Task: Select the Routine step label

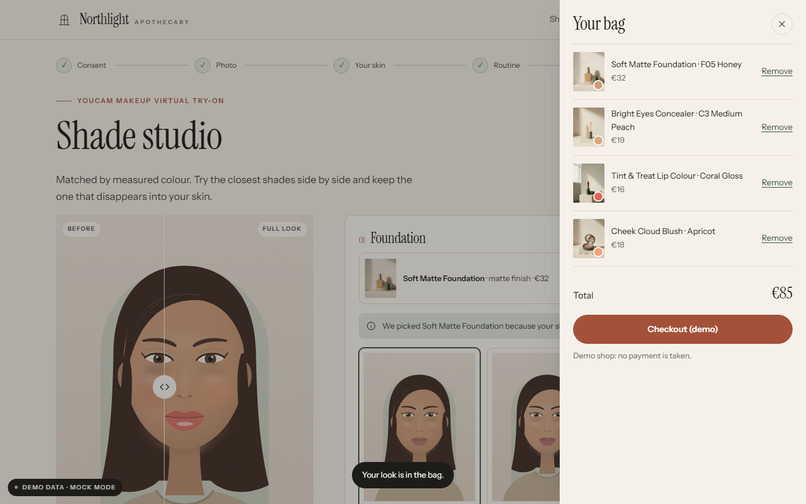Action: tap(506, 65)
